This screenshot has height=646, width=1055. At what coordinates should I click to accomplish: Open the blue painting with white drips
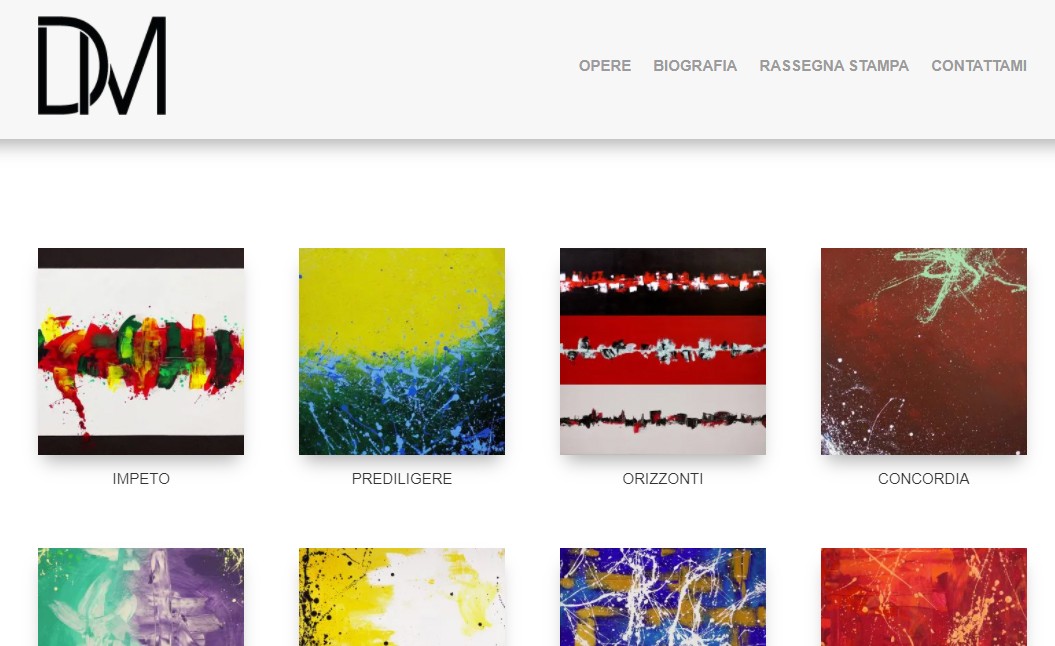click(x=663, y=597)
